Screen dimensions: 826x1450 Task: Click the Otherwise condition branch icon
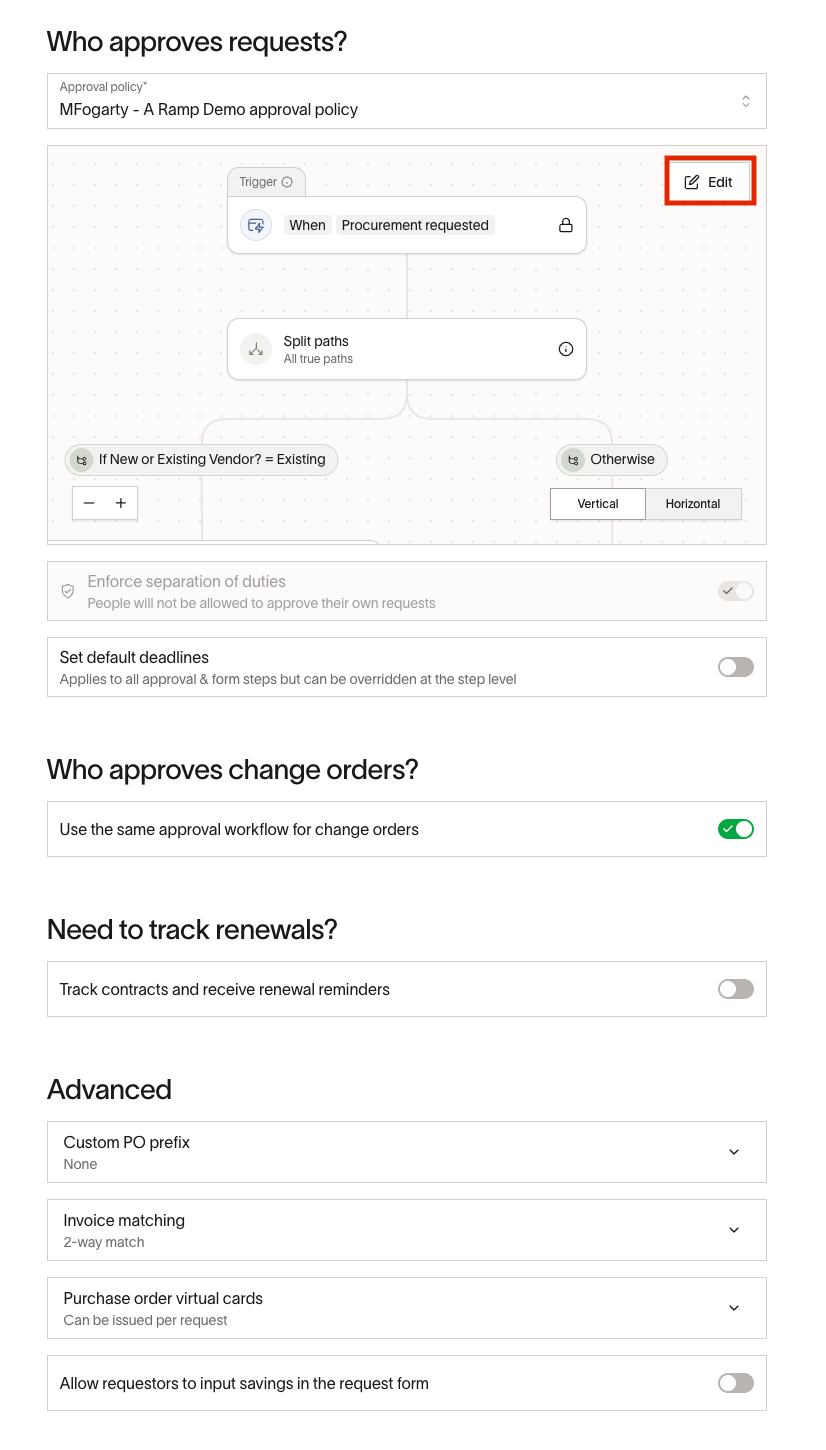tap(573, 460)
